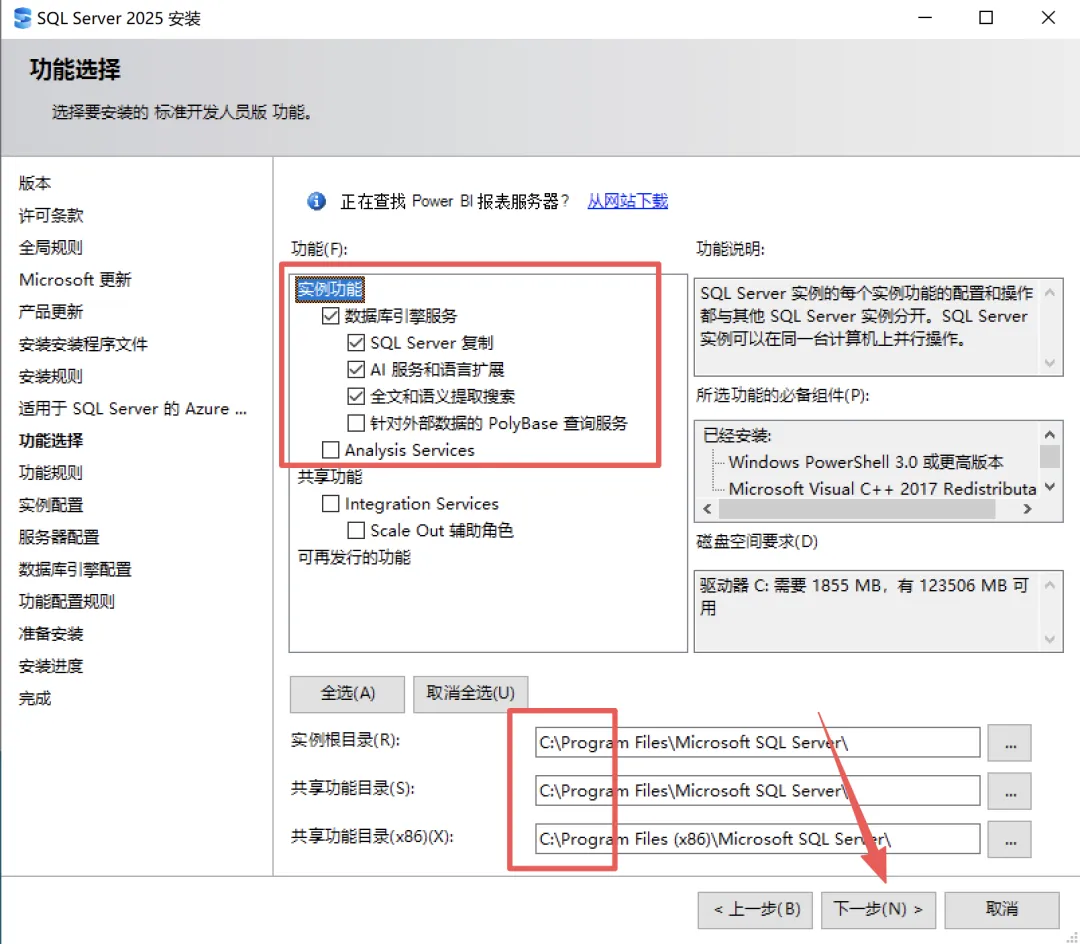Image resolution: width=1080 pixels, height=944 pixels.
Task: Select 完成 step in the sidebar
Action: (x=35, y=699)
